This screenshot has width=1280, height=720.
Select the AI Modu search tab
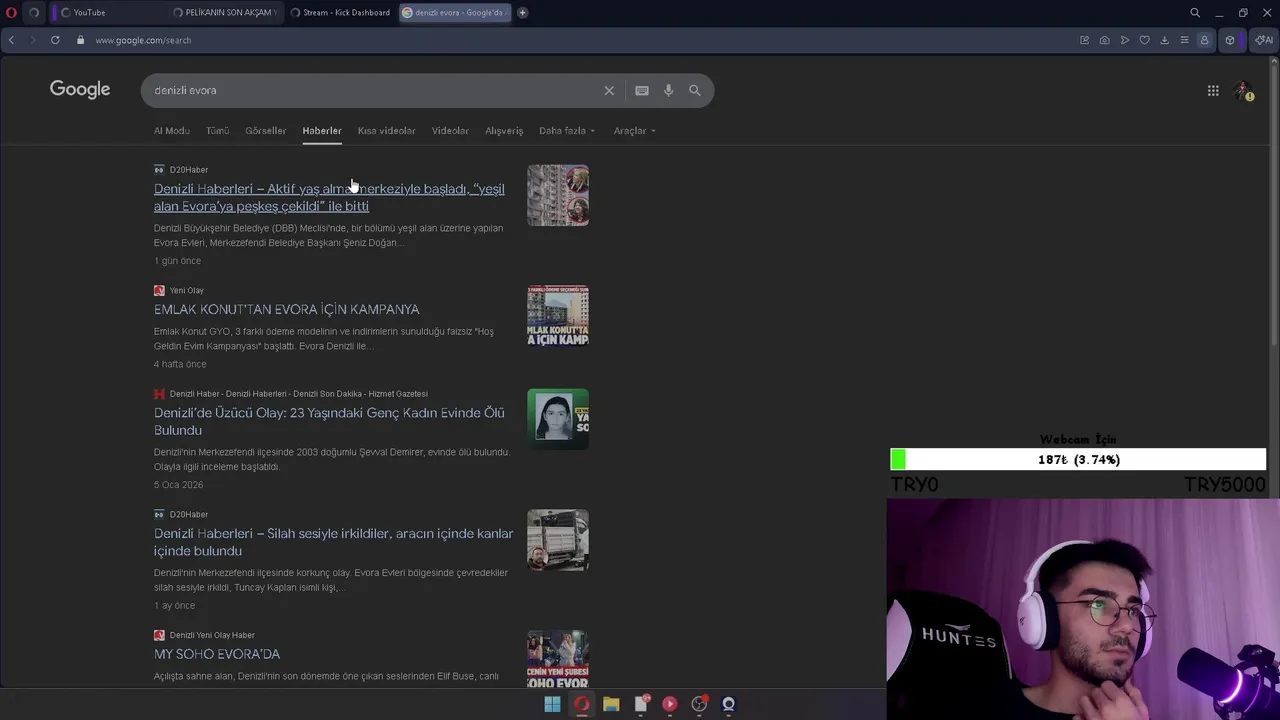tap(171, 131)
